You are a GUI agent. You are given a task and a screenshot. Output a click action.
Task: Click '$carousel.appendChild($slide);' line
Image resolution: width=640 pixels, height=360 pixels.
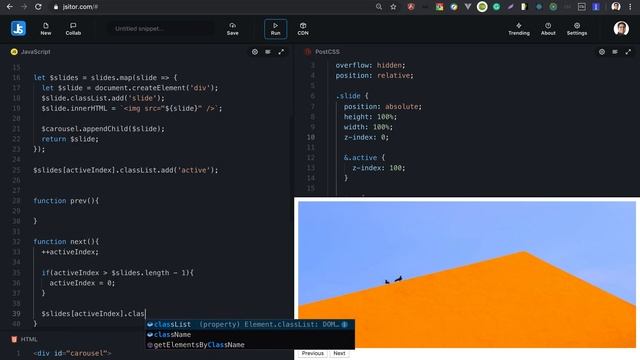(103, 129)
